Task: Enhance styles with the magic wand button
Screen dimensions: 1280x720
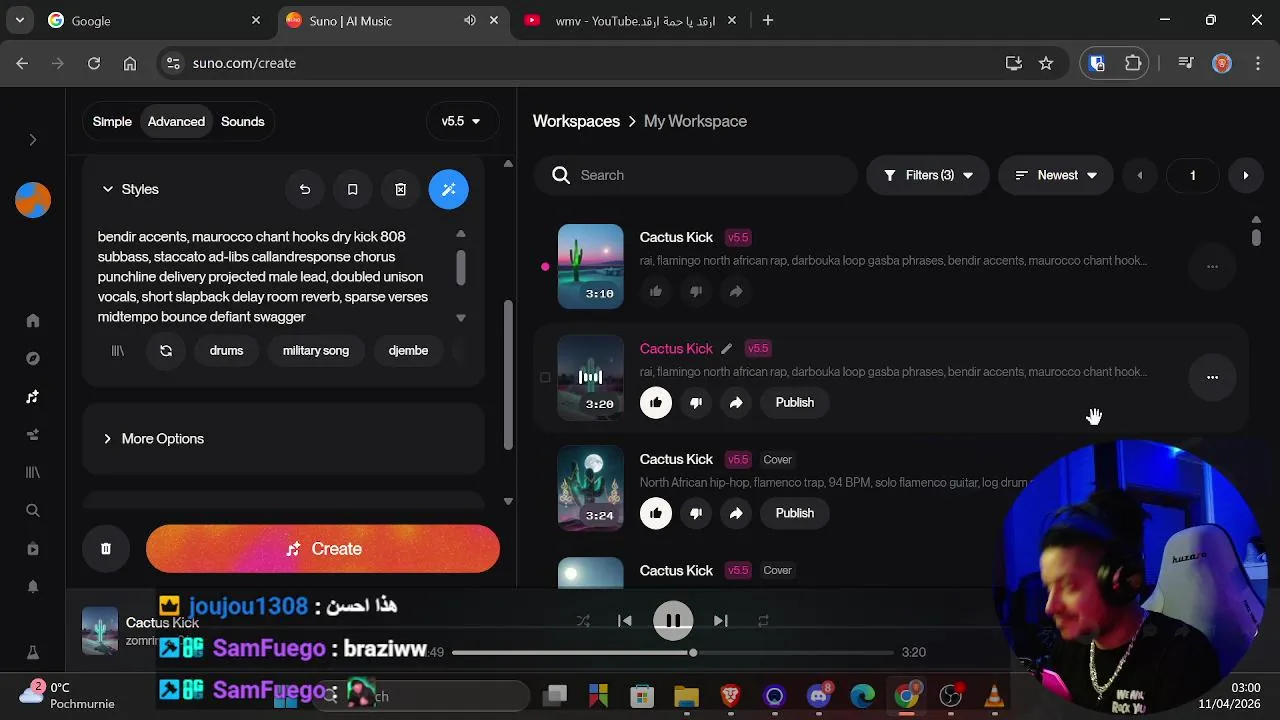Action: pos(448,189)
